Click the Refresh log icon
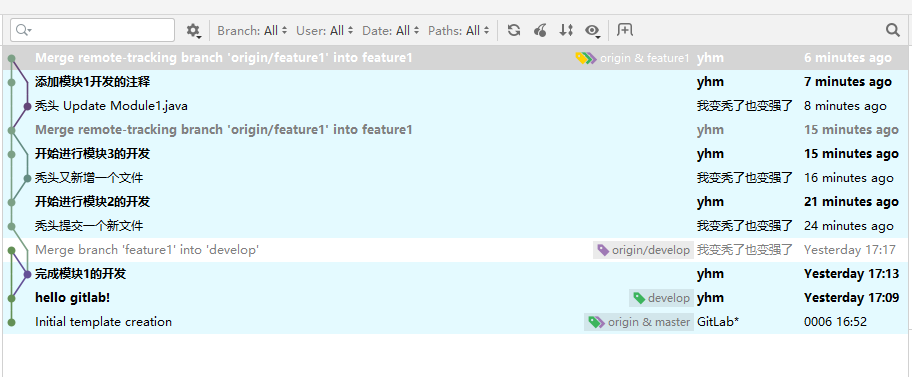The width and height of the screenshot is (912, 377). coord(514,30)
